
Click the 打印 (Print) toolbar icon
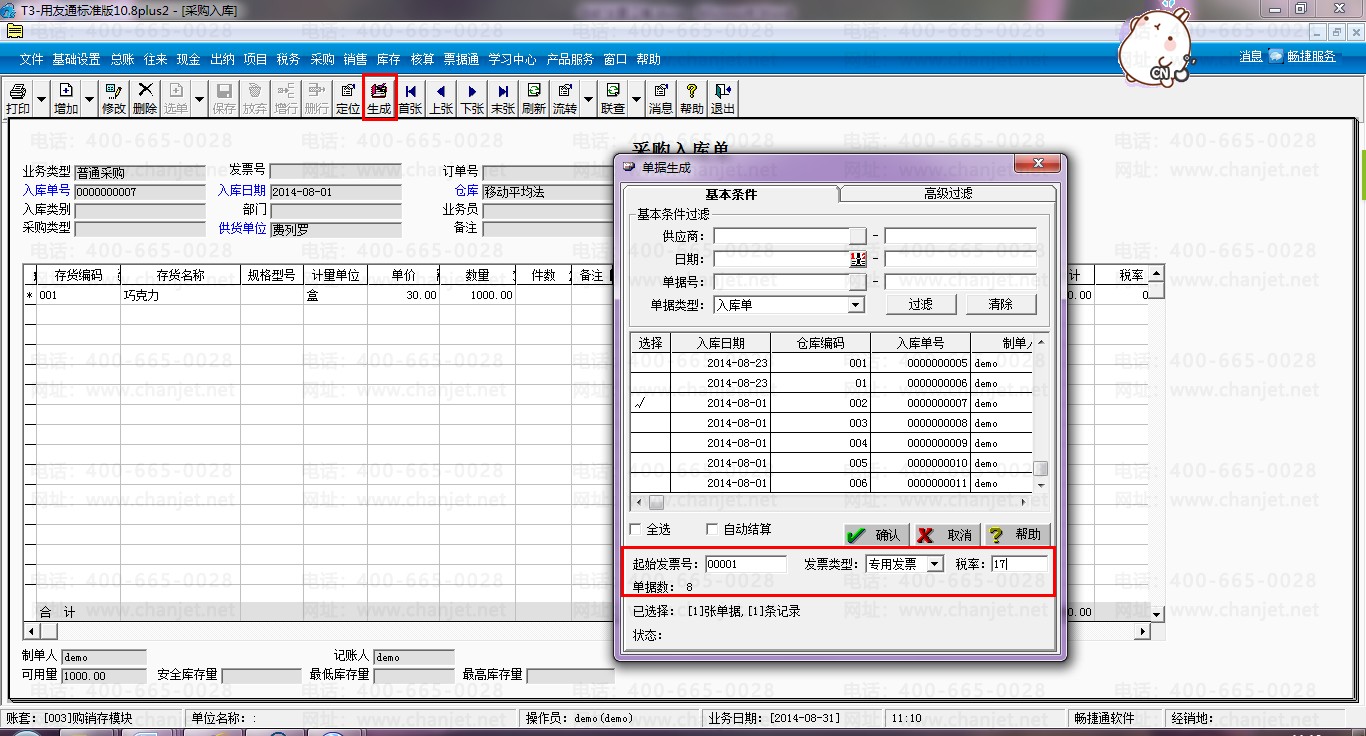(18, 98)
